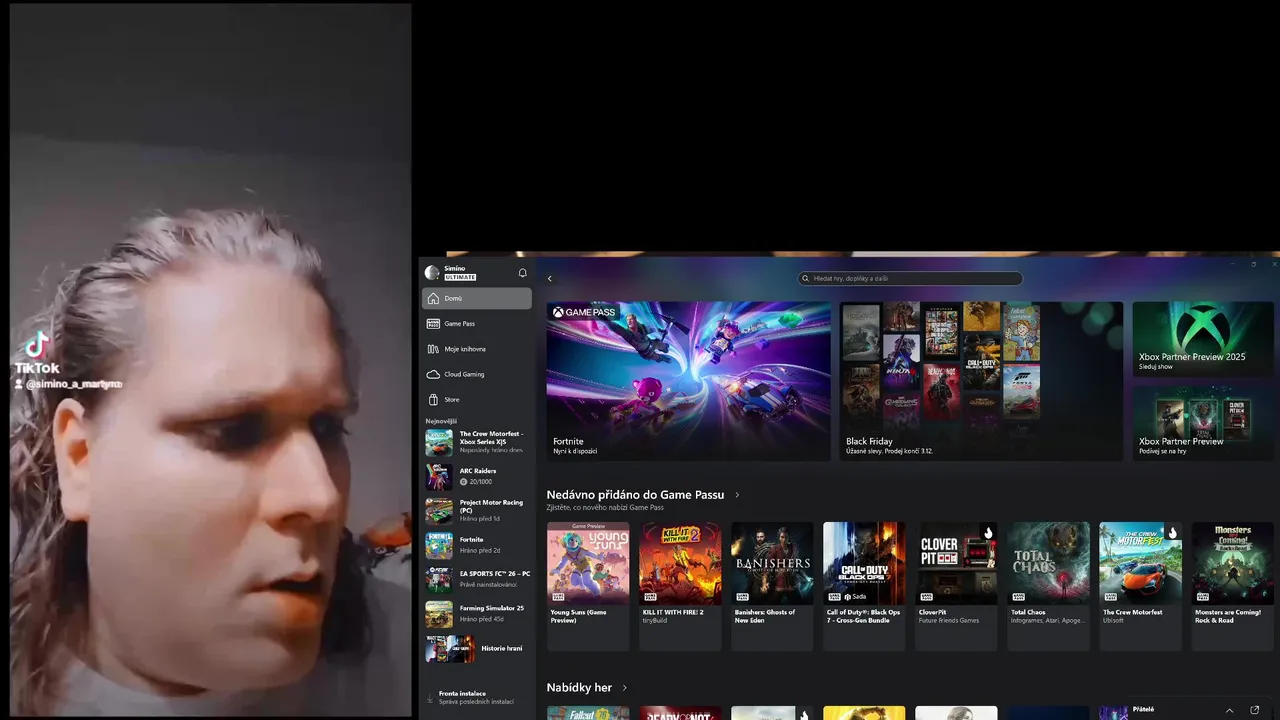Screen dimensions: 1280x720
Task: Open the Moje knihovna menu item
Action: (477, 349)
